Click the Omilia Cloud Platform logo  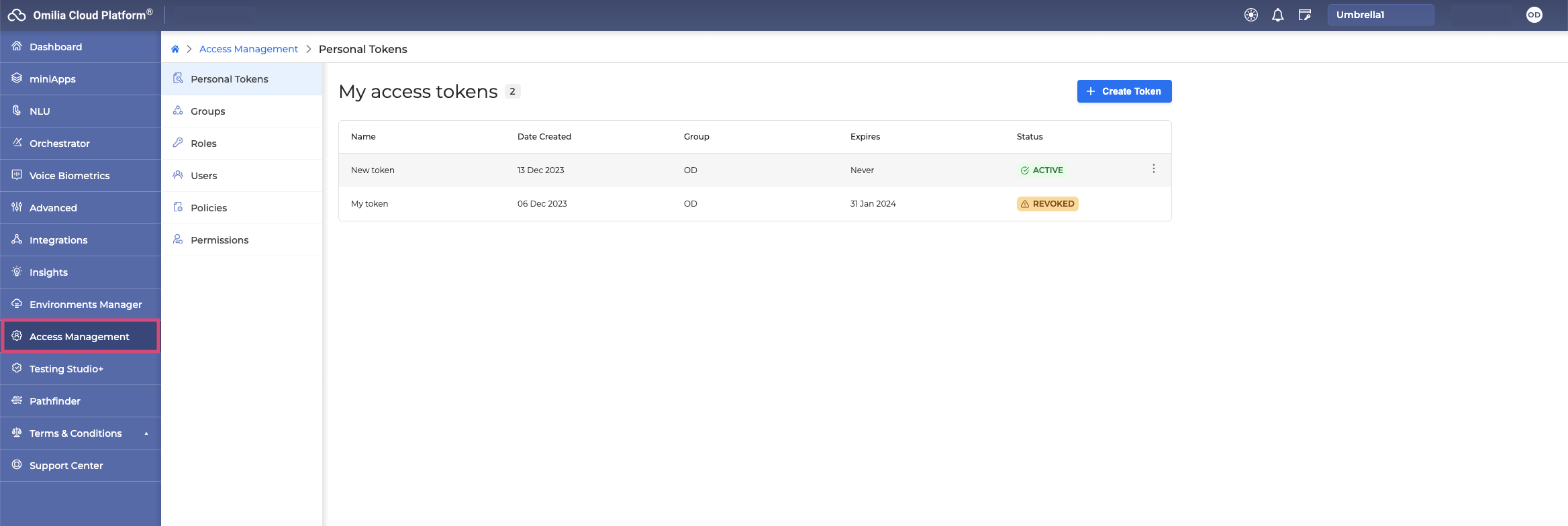point(17,15)
